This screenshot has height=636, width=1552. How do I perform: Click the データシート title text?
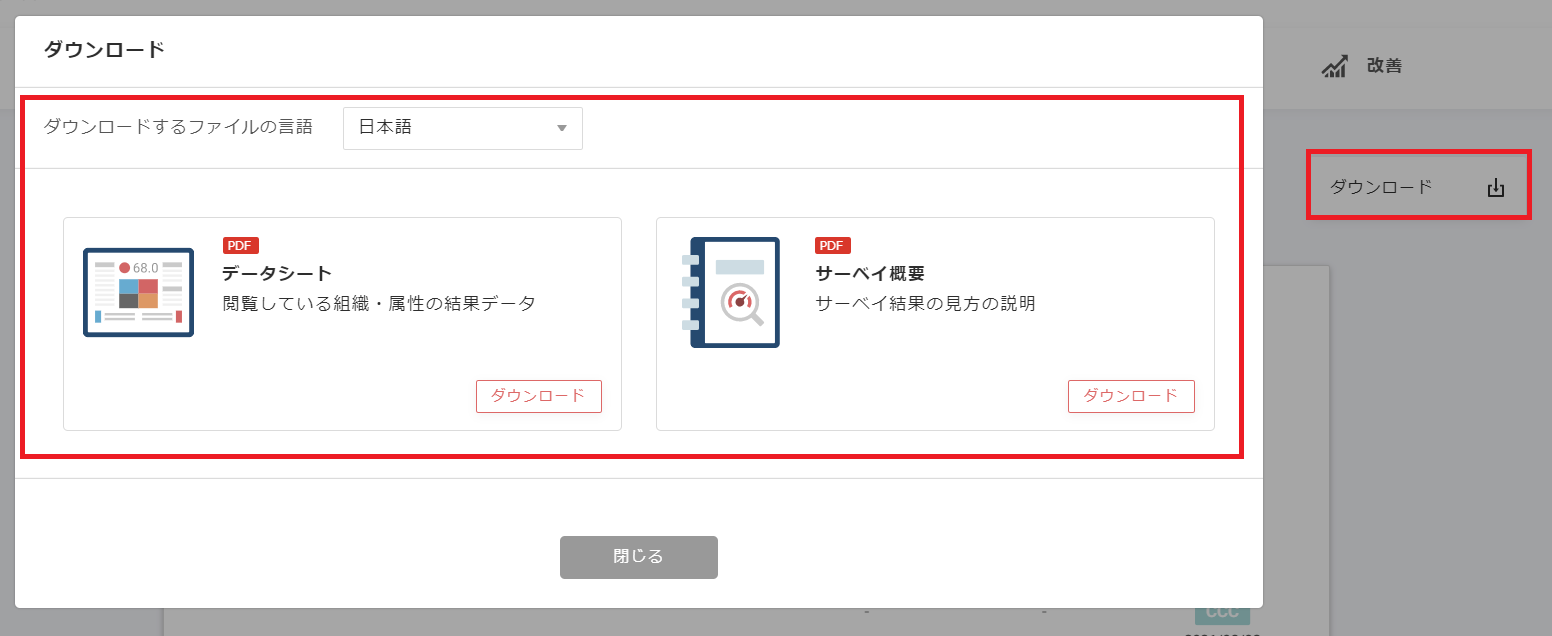point(277,273)
